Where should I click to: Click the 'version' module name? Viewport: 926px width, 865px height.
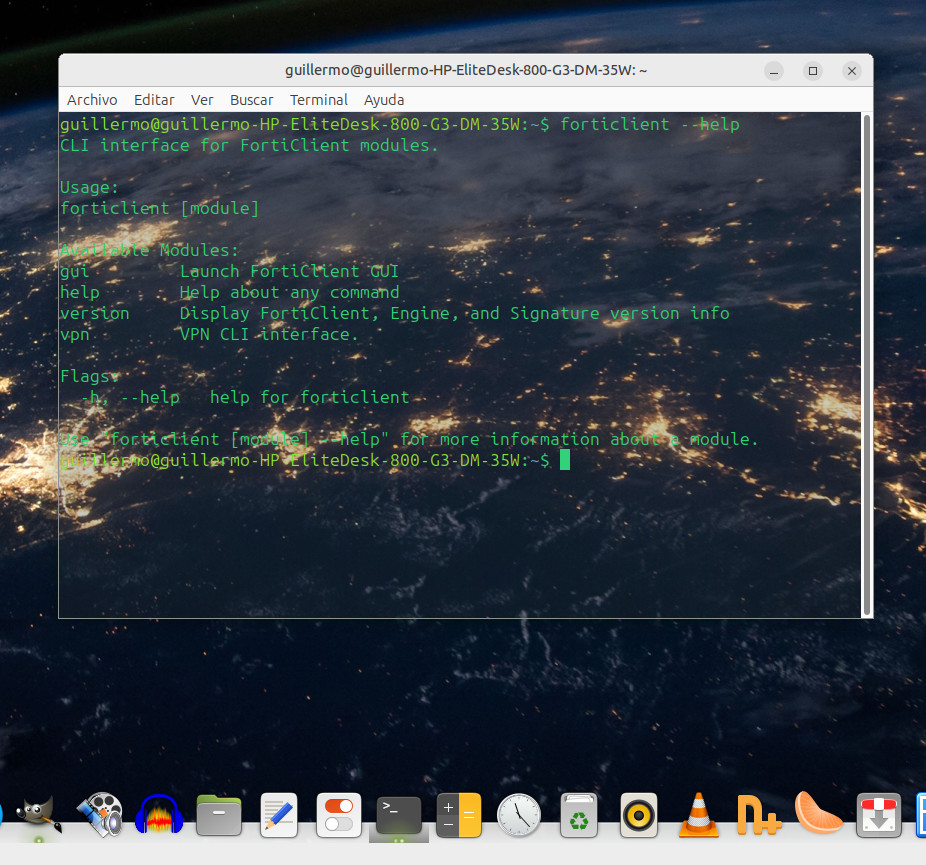point(94,313)
